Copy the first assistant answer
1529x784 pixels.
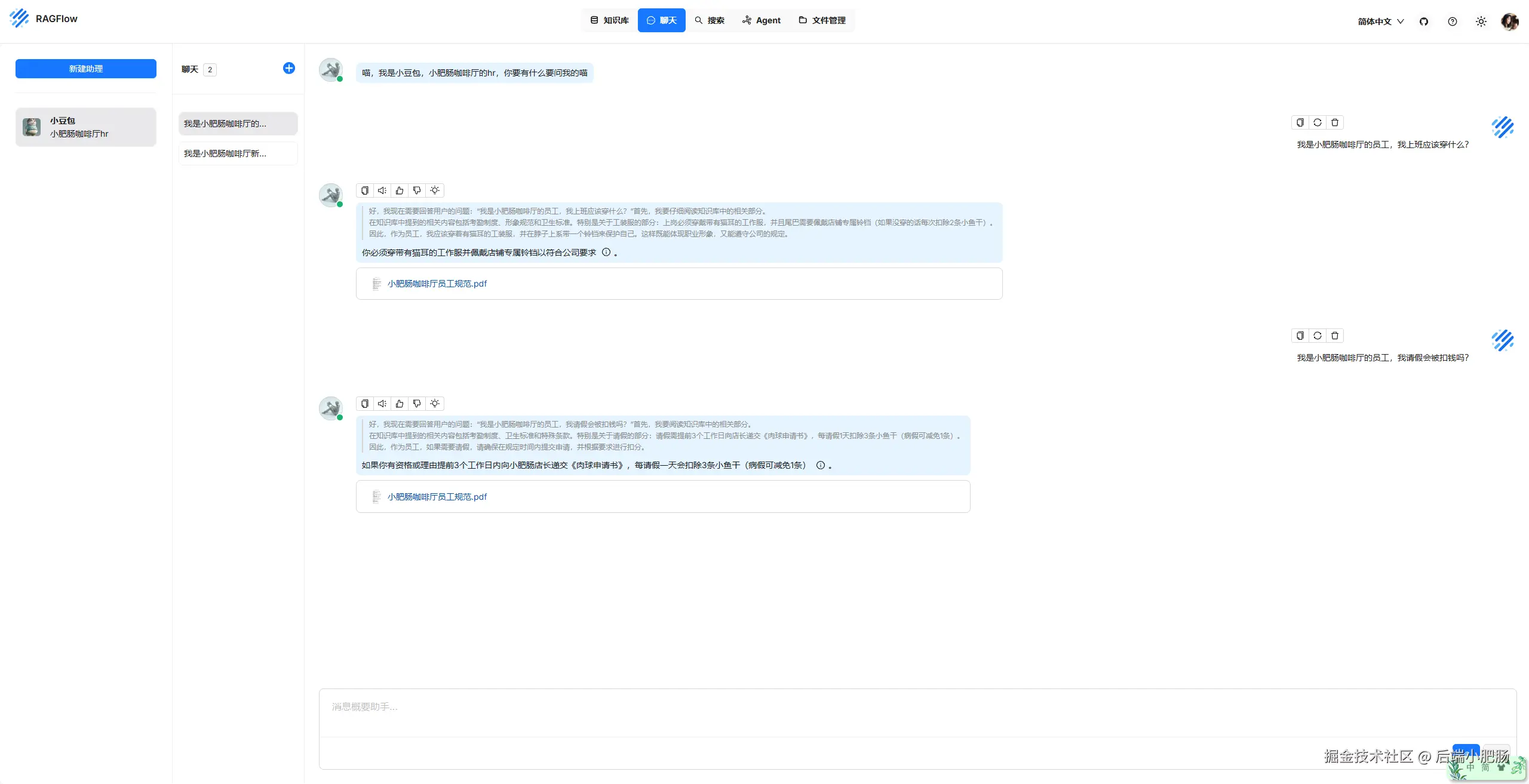[364, 190]
